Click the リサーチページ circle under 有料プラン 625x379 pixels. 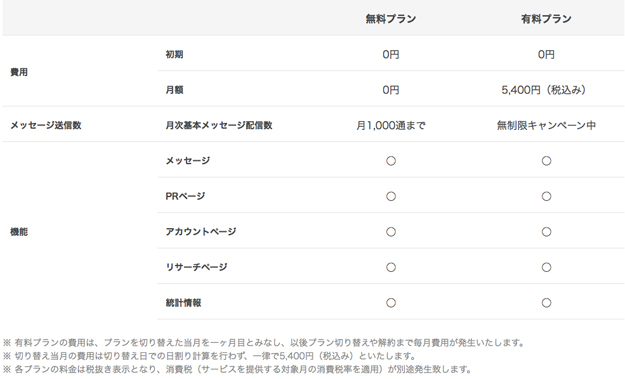(546, 267)
